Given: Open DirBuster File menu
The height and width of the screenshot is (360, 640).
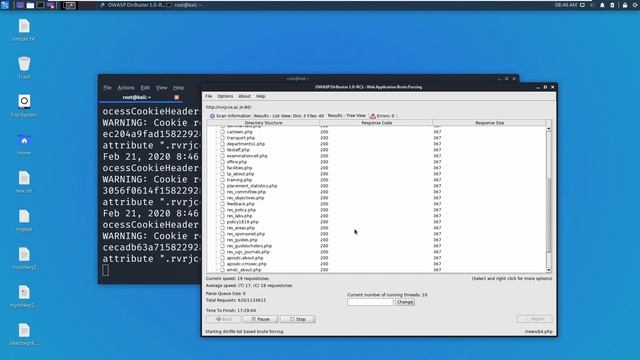Looking at the screenshot, I should pos(209,96).
